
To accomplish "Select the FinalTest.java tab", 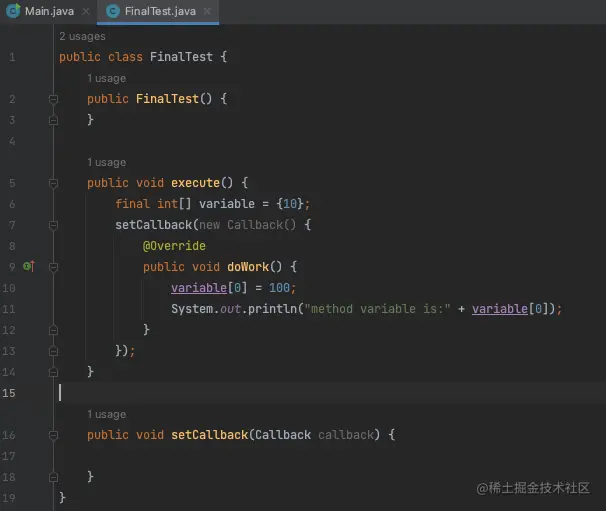I will click(160, 11).
